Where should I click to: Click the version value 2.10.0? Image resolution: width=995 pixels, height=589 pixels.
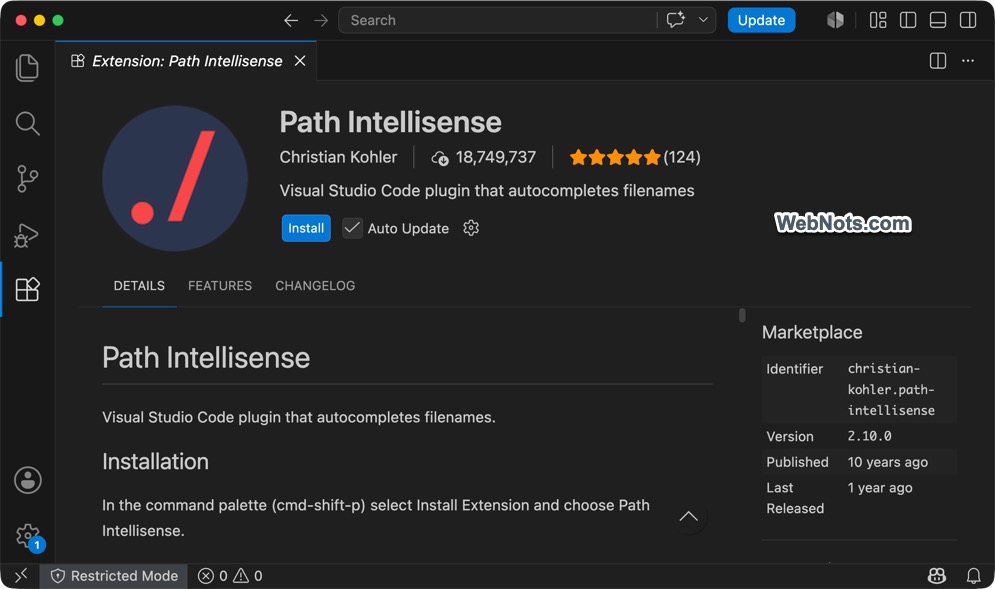[869, 436]
